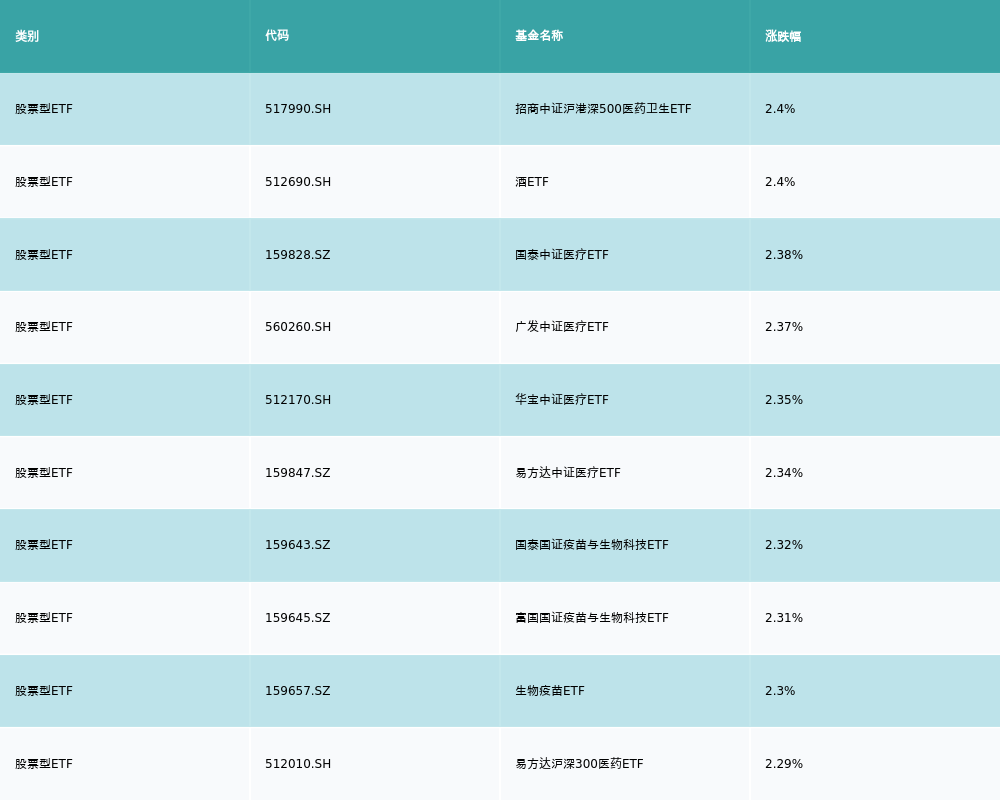Click 股票型ETF in the 159657.SZ row

(x=44, y=691)
